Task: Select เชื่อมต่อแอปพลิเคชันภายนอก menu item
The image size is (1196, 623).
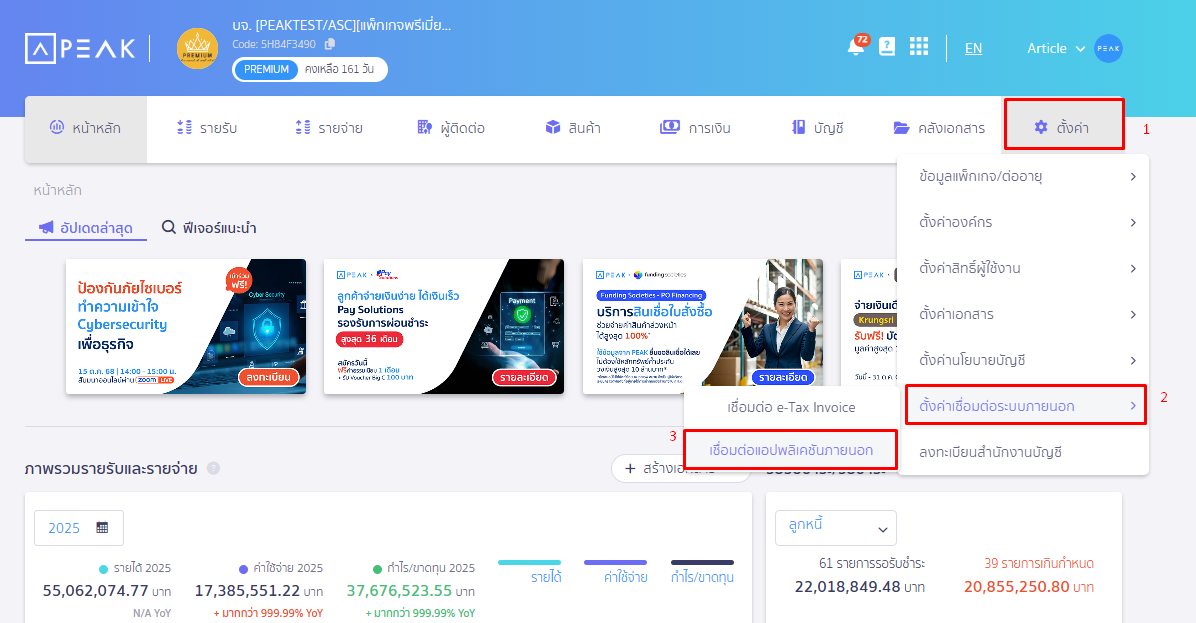Action: tap(790, 450)
